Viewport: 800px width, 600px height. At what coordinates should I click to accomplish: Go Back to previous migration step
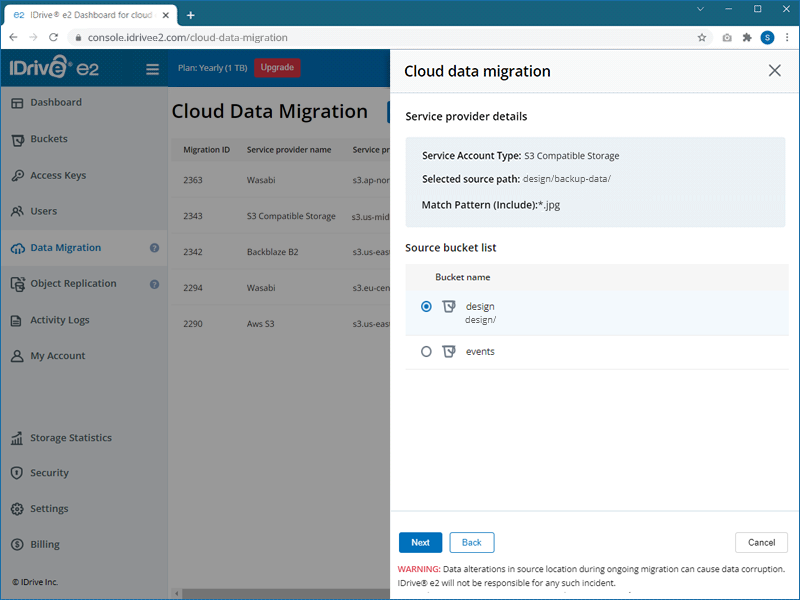tap(472, 543)
